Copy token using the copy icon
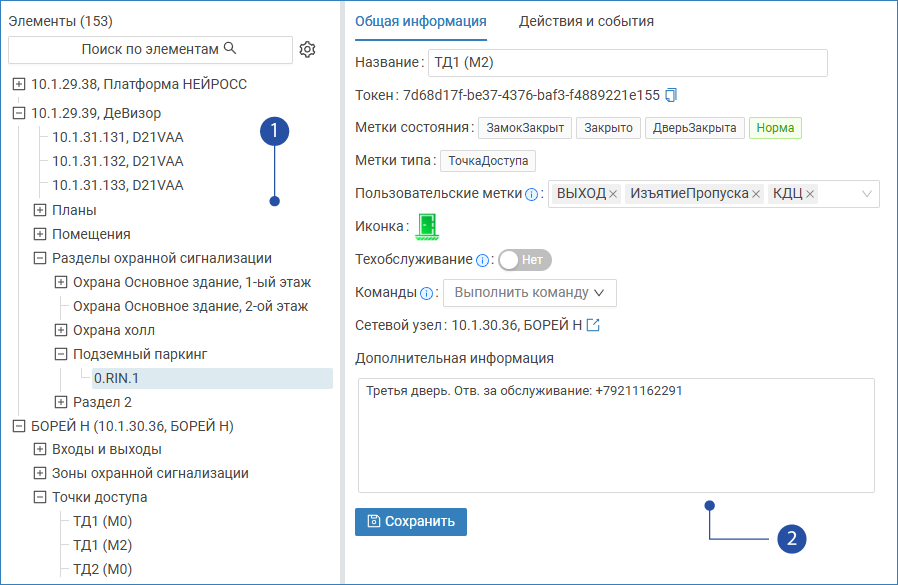The height and width of the screenshot is (585, 898). click(x=671, y=95)
